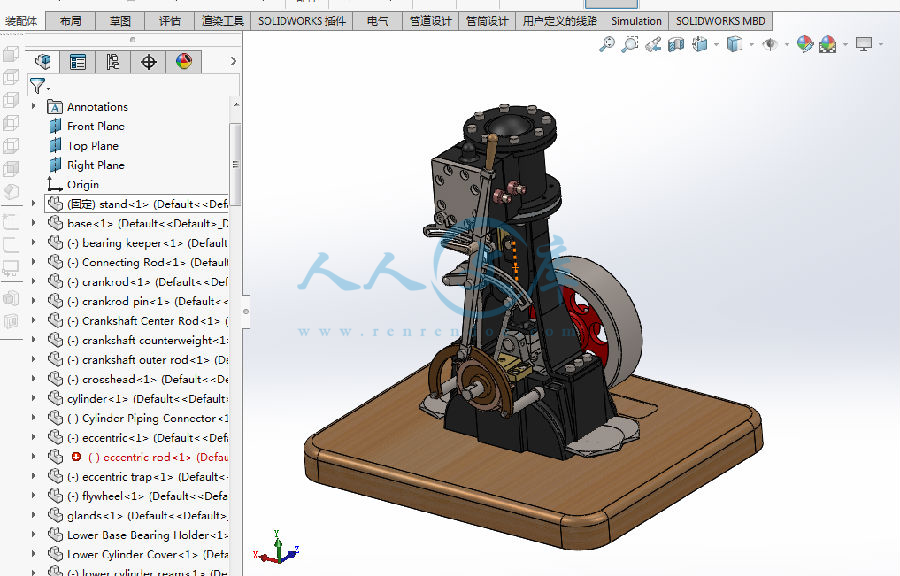
Task: Open the DimXpertManager crosshair tab
Action: coord(149,61)
